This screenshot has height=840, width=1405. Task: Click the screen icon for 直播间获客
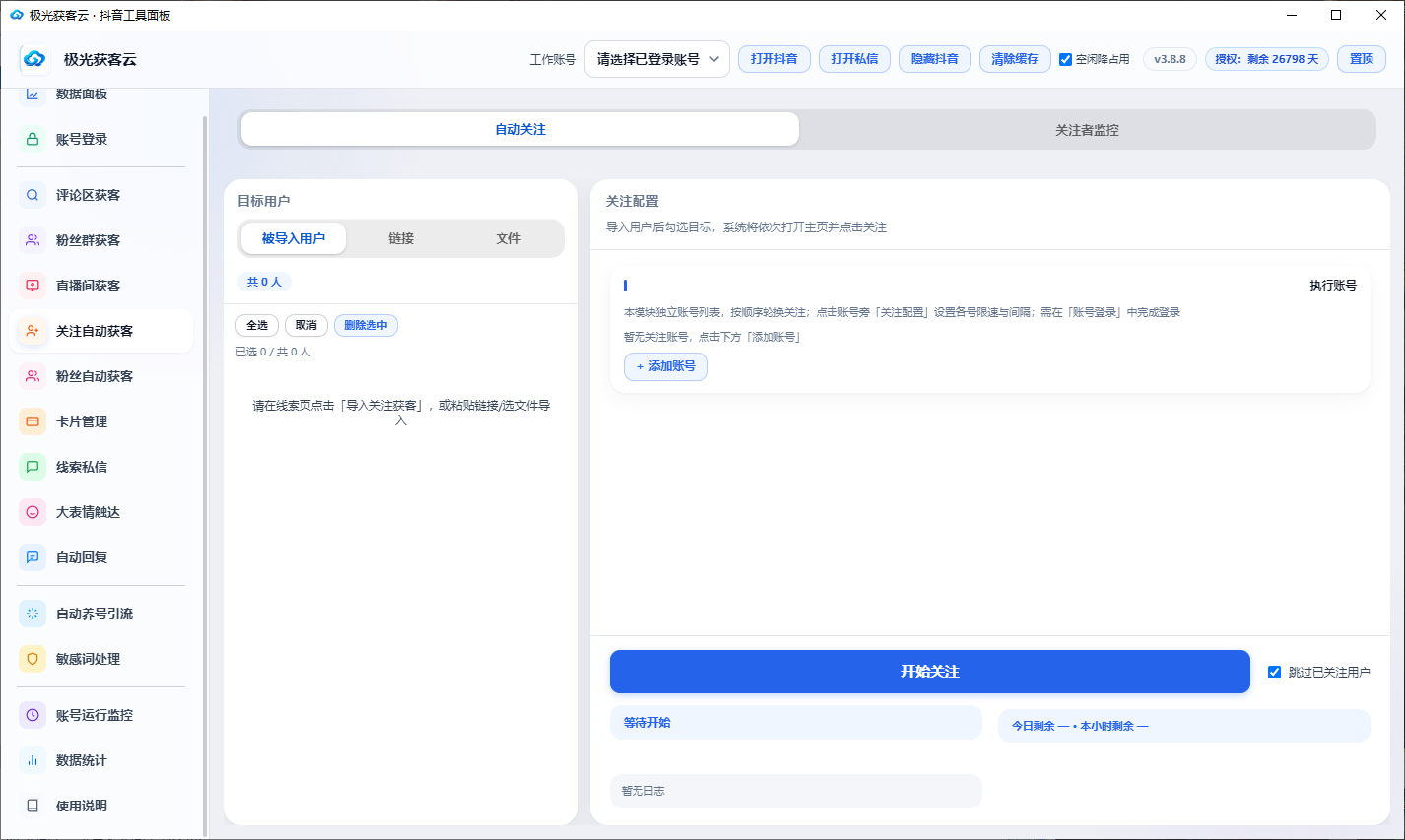coord(33,286)
